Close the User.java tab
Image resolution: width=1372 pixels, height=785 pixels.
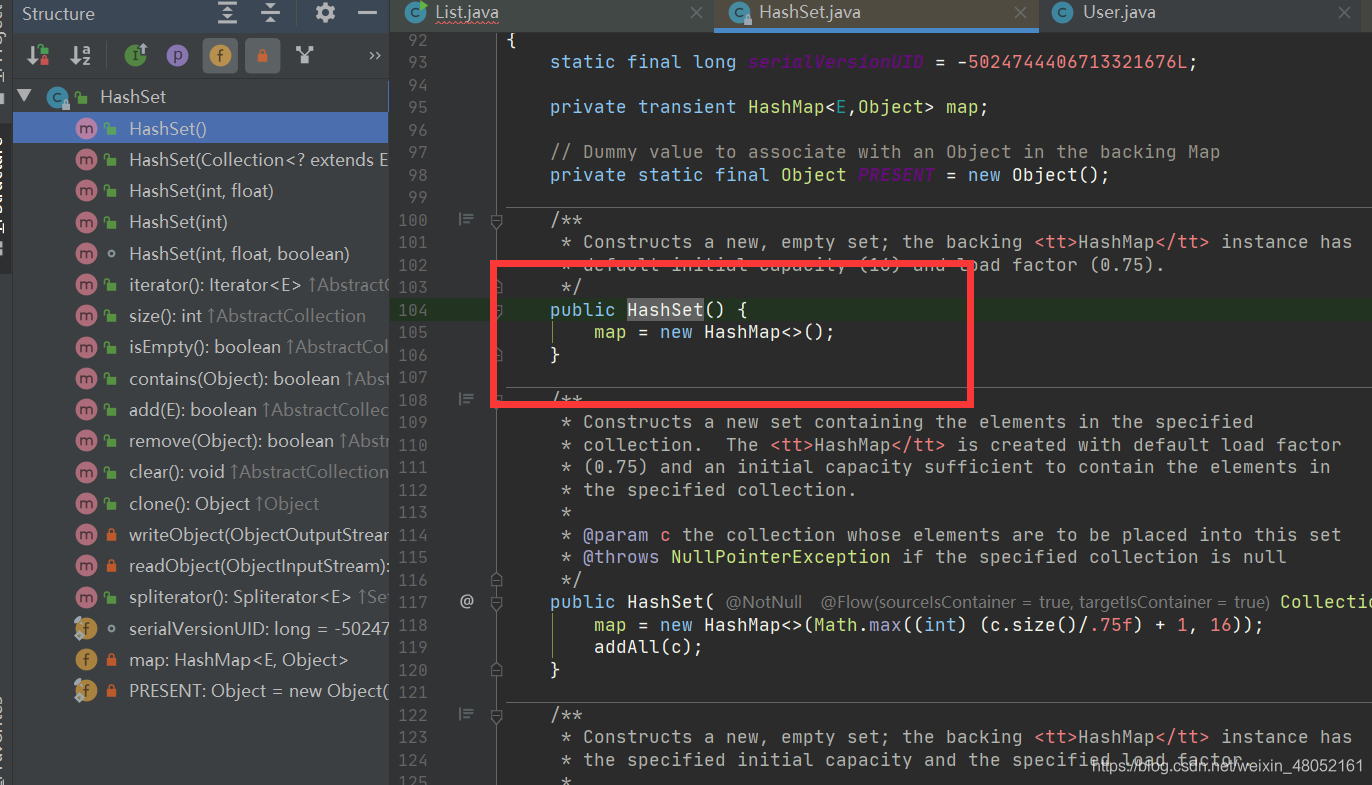[1345, 13]
